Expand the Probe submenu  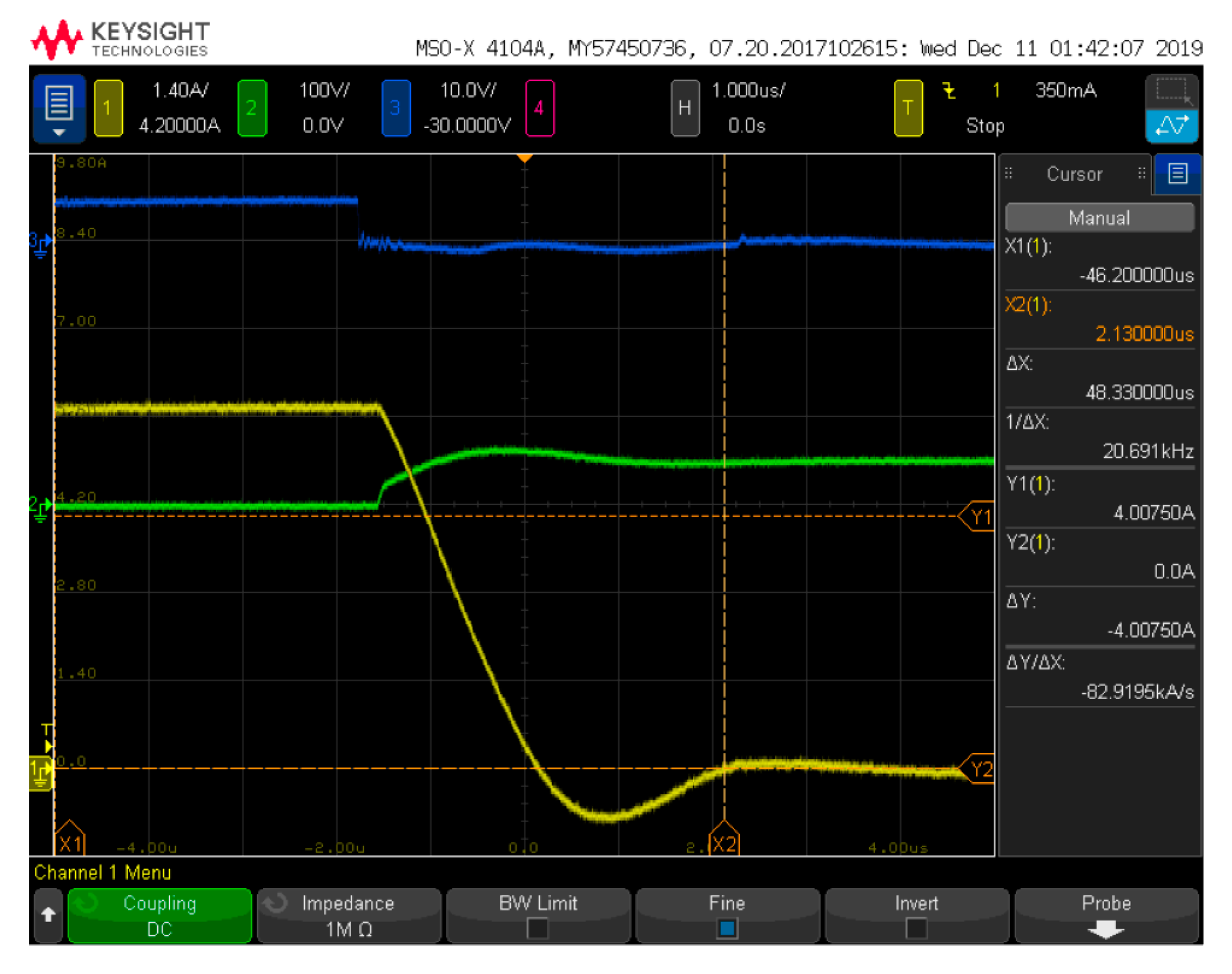(1106, 915)
